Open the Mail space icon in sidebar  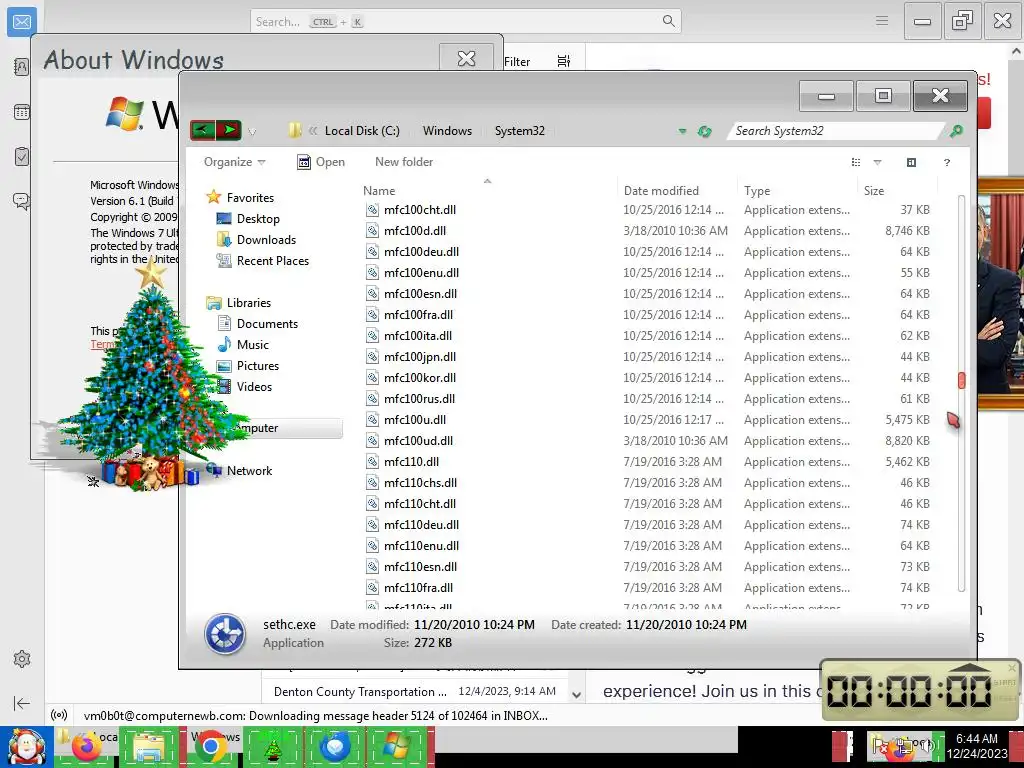click(22, 22)
